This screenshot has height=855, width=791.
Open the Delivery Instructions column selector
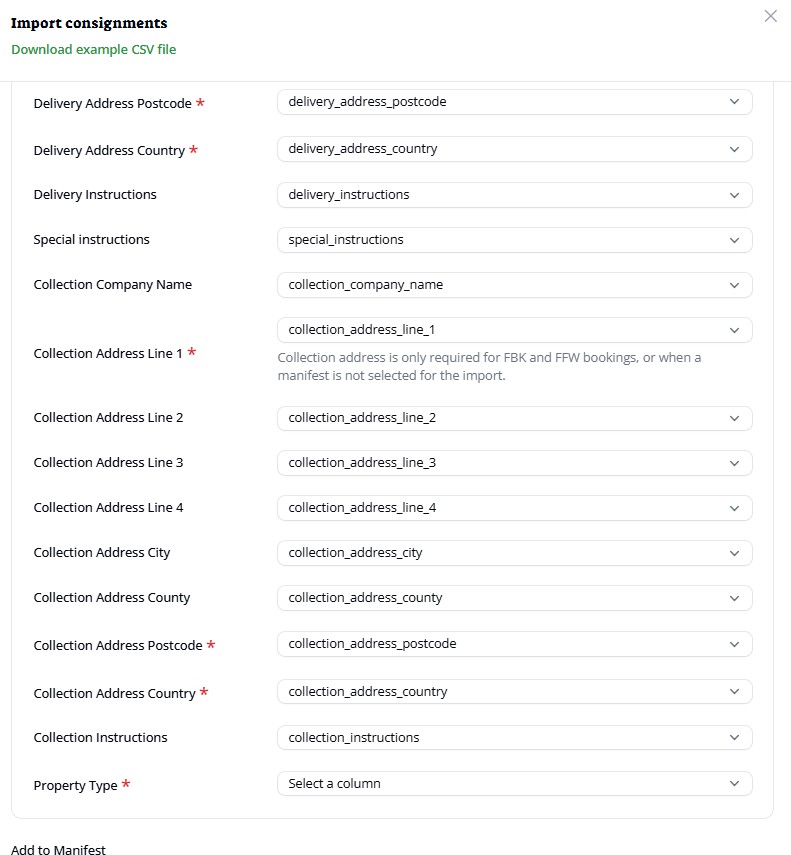(514, 195)
